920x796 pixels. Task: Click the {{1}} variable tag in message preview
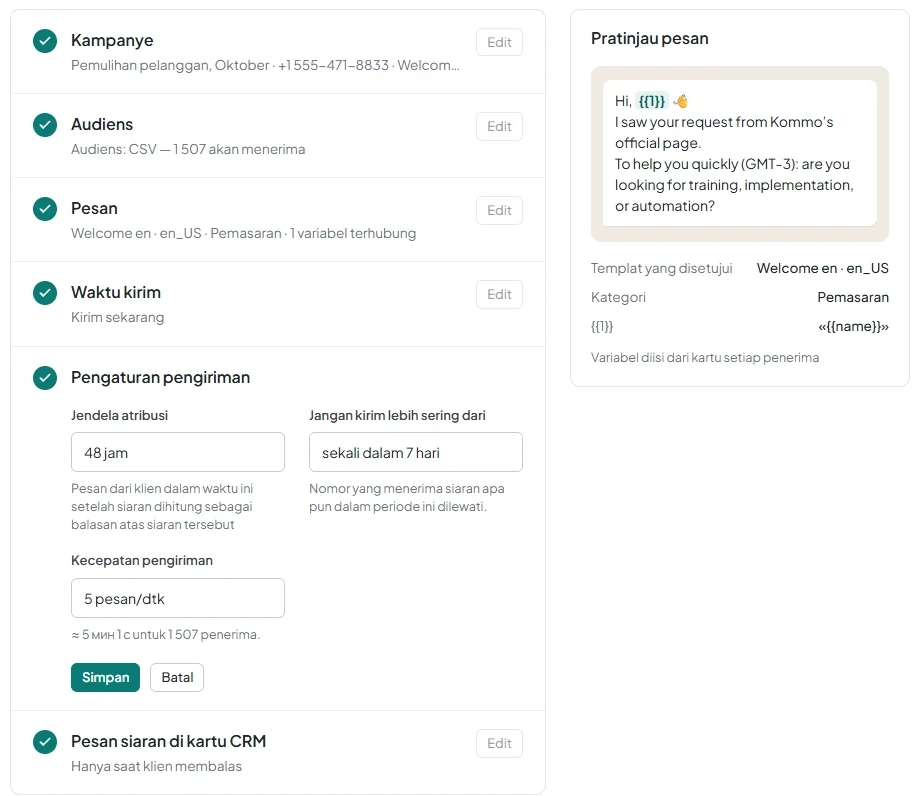[x=652, y=101]
